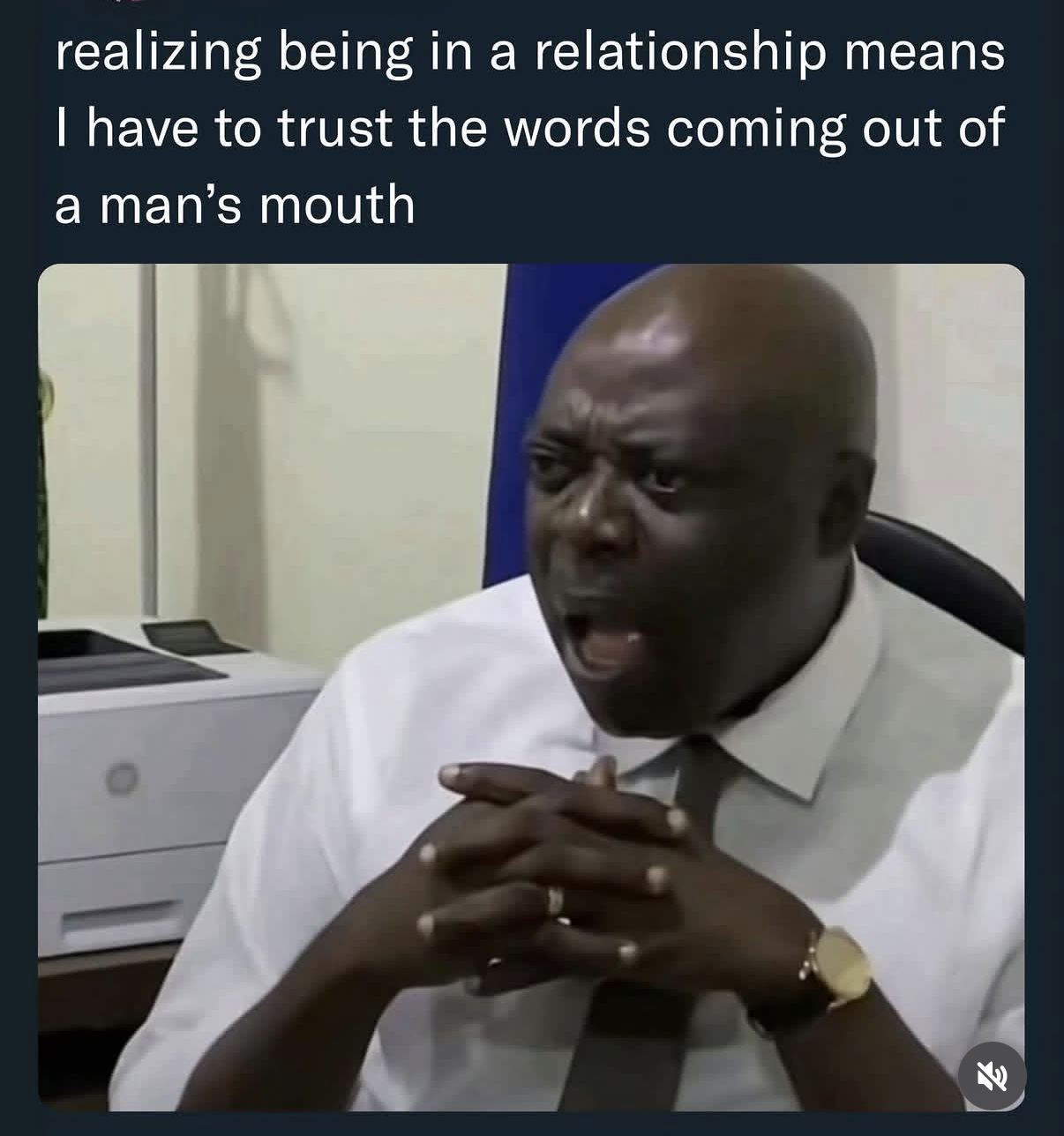Click the white printer in the video
This screenshot has height=1136, width=1064.
point(168,785)
